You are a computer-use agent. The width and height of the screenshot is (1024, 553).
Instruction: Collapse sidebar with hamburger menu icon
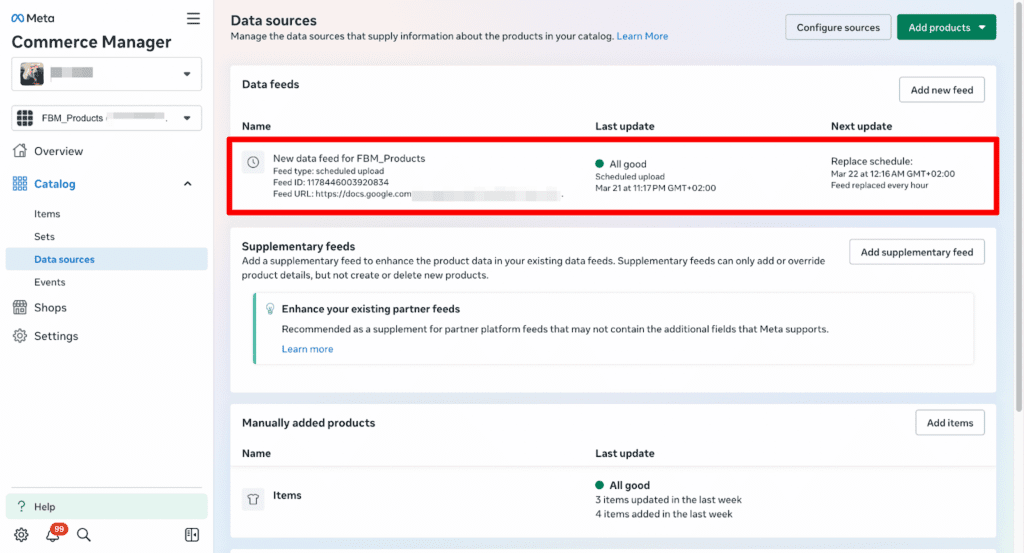[x=193, y=18]
